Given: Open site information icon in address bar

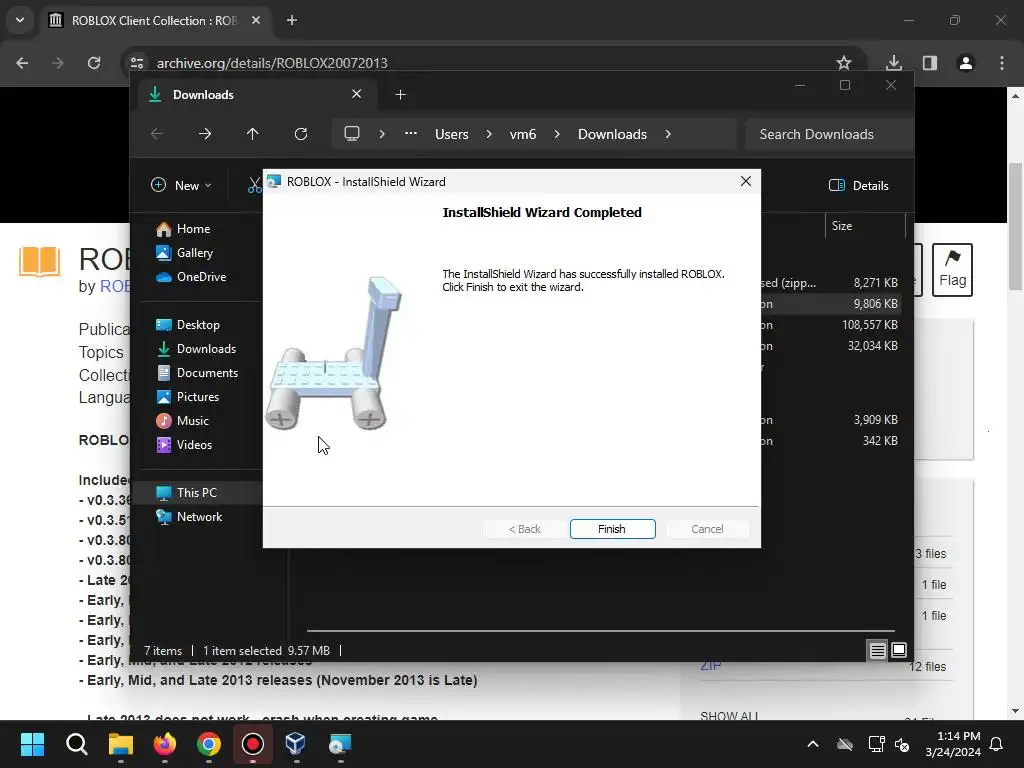Looking at the screenshot, I should point(137,63).
